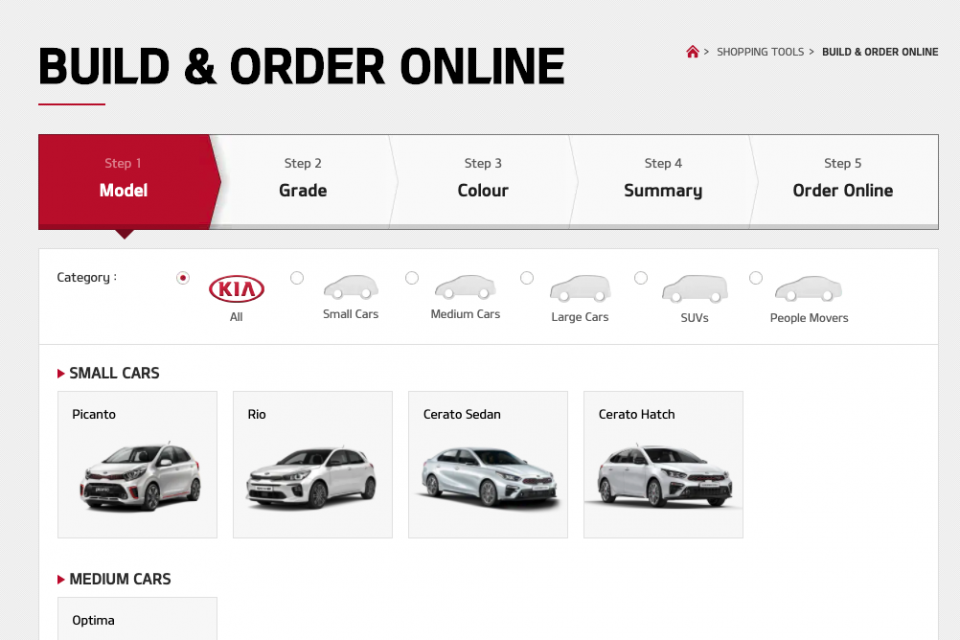Image resolution: width=960 pixels, height=640 pixels.
Task: Click the Kia logo under Category
Action: tap(236, 289)
